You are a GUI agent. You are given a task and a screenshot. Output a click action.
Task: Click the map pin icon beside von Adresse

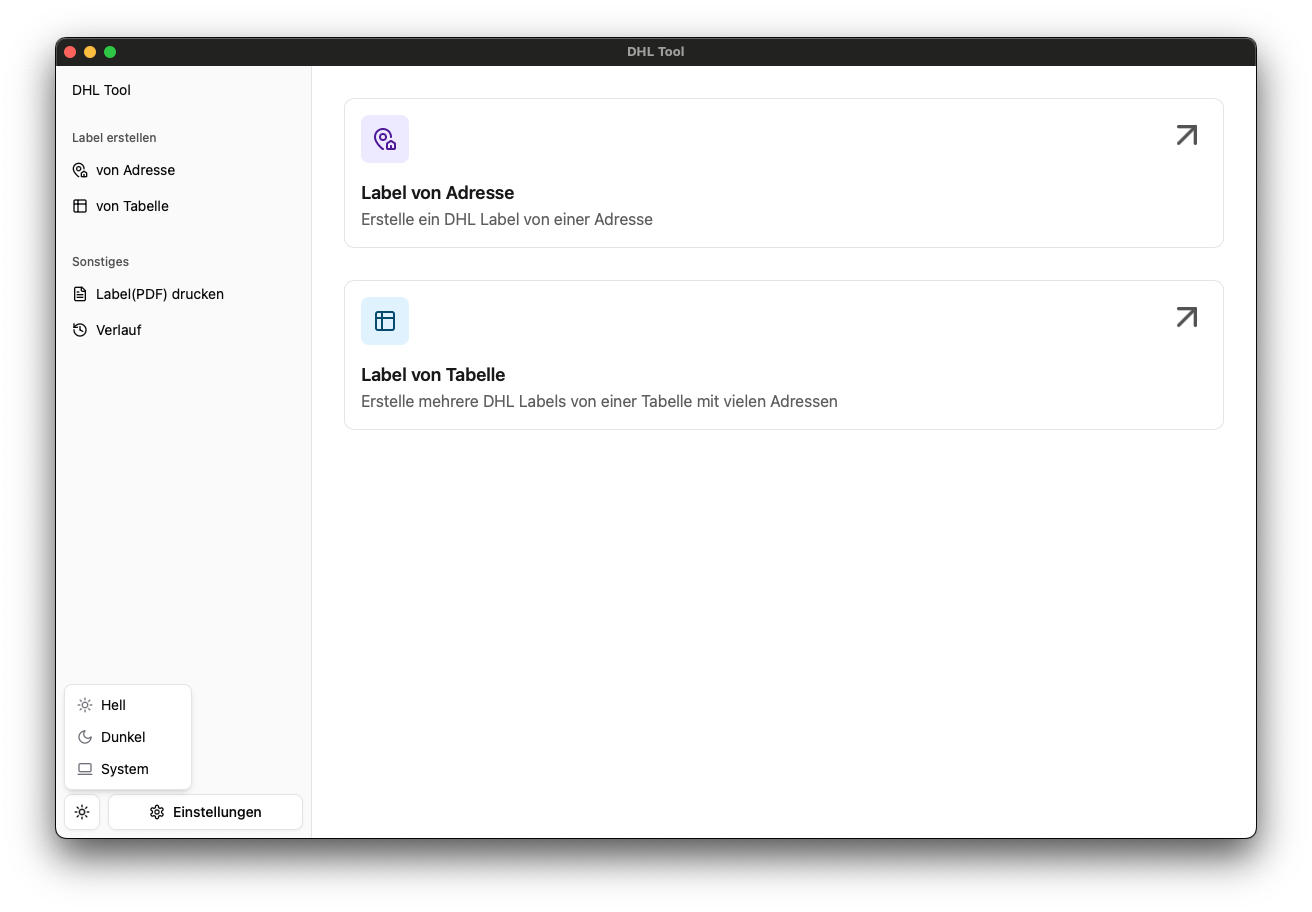pyautogui.click(x=80, y=170)
